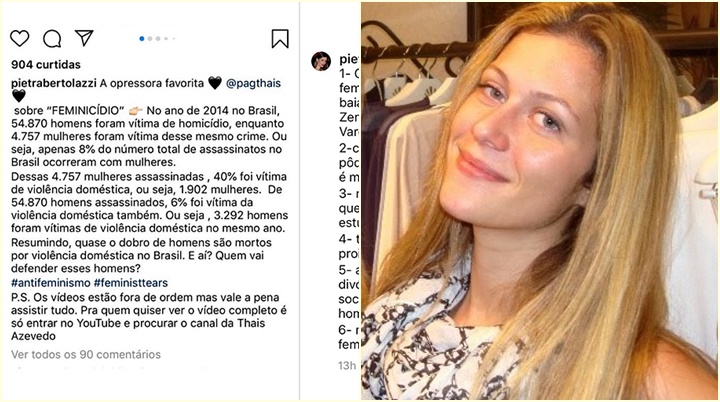Jump to the third carousel dot

click(x=158, y=39)
